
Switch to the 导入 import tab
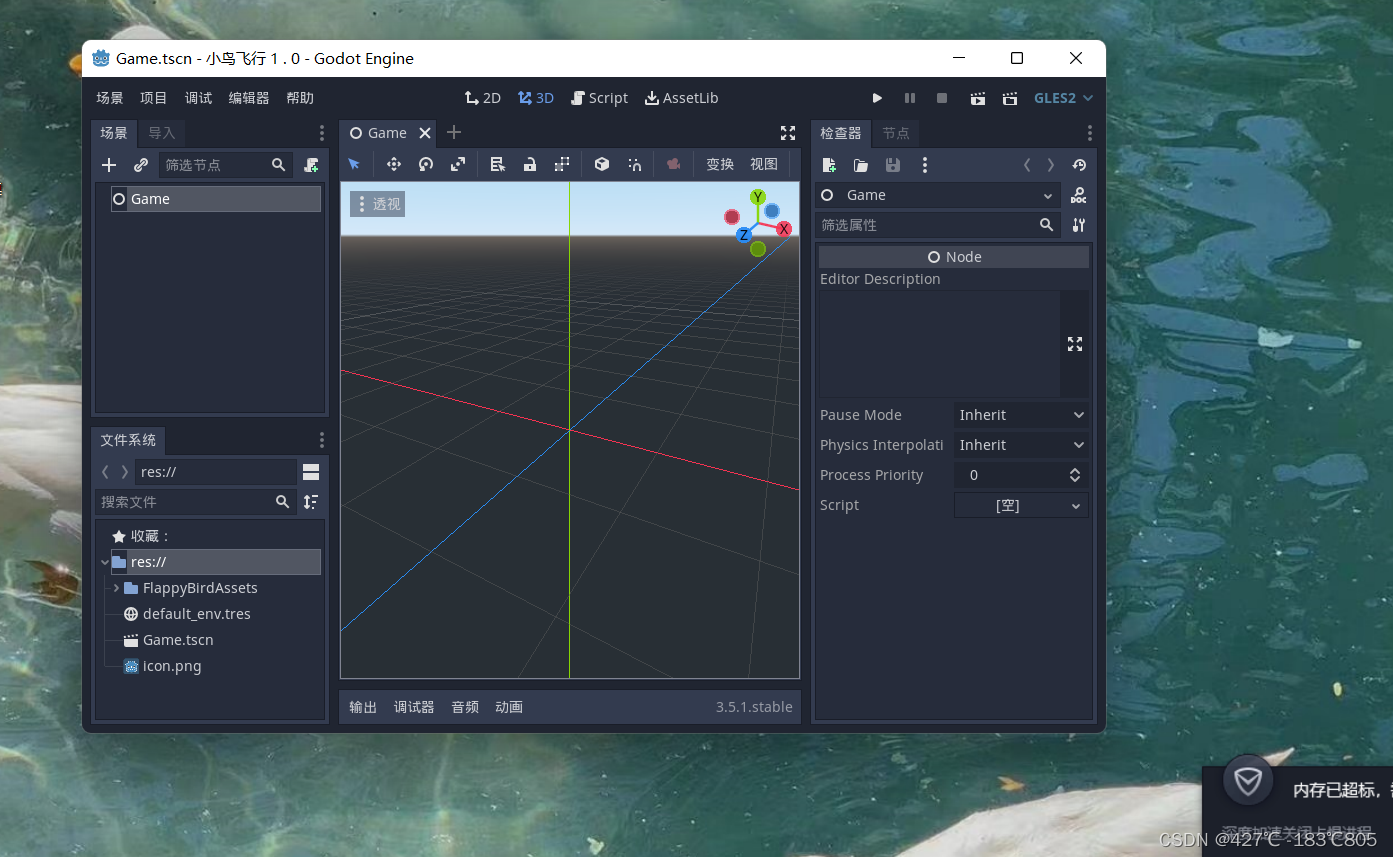[161, 133]
